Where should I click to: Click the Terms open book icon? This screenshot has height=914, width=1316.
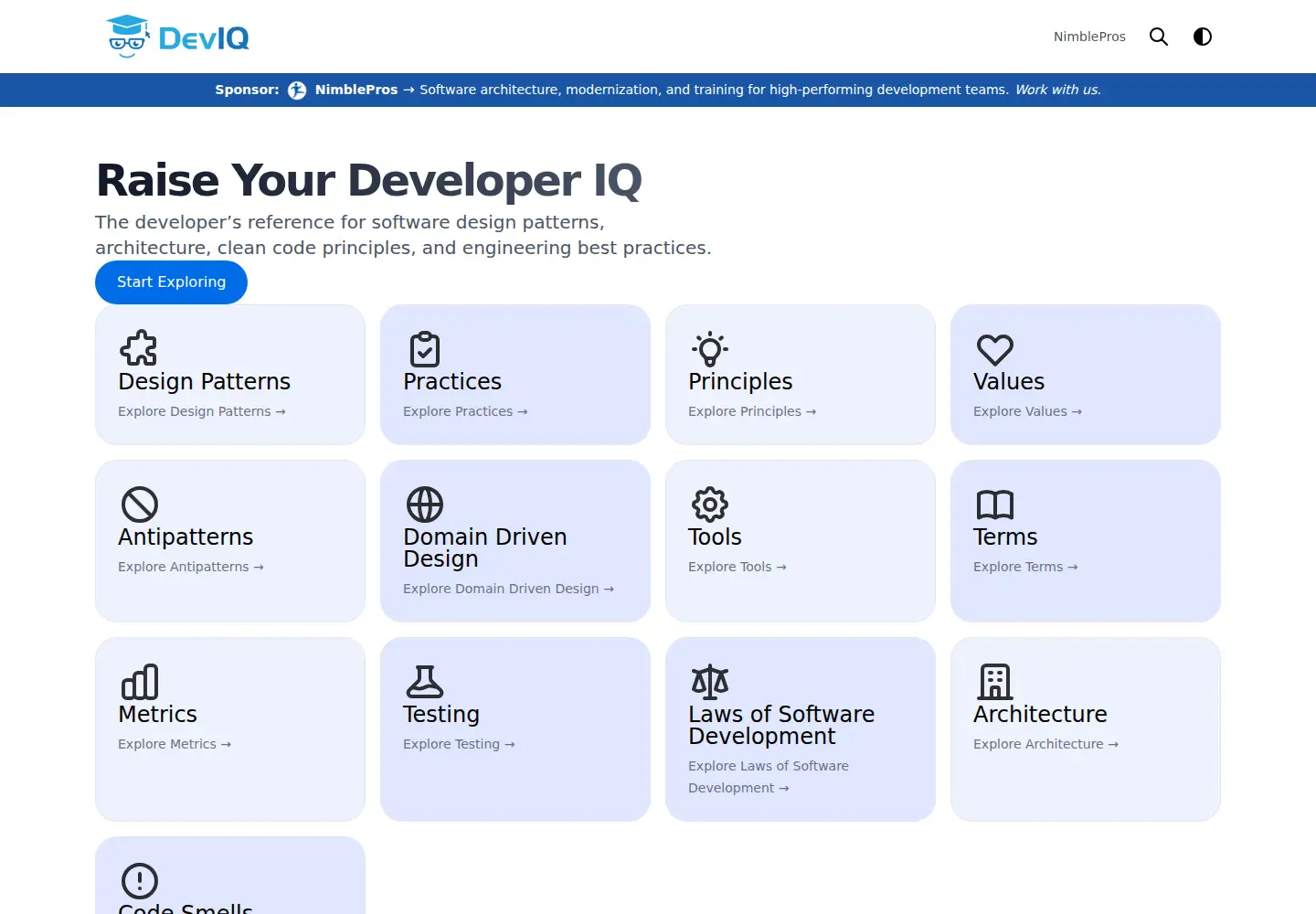click(994, 504)
